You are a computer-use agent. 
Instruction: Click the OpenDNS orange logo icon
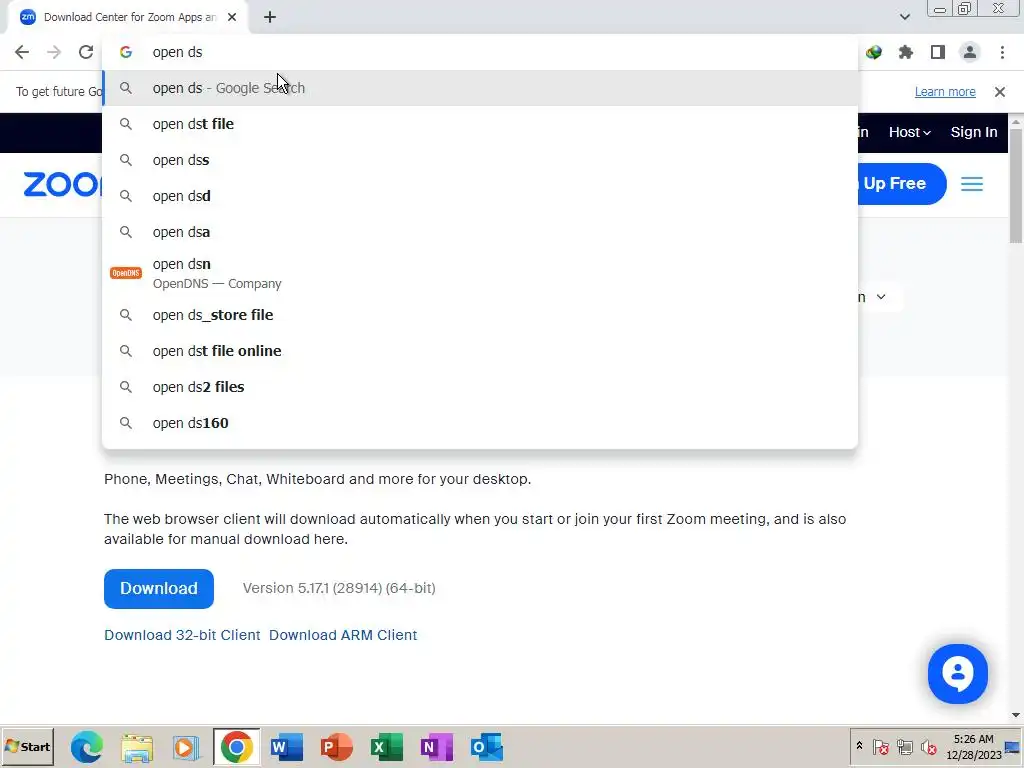(125, 273)
